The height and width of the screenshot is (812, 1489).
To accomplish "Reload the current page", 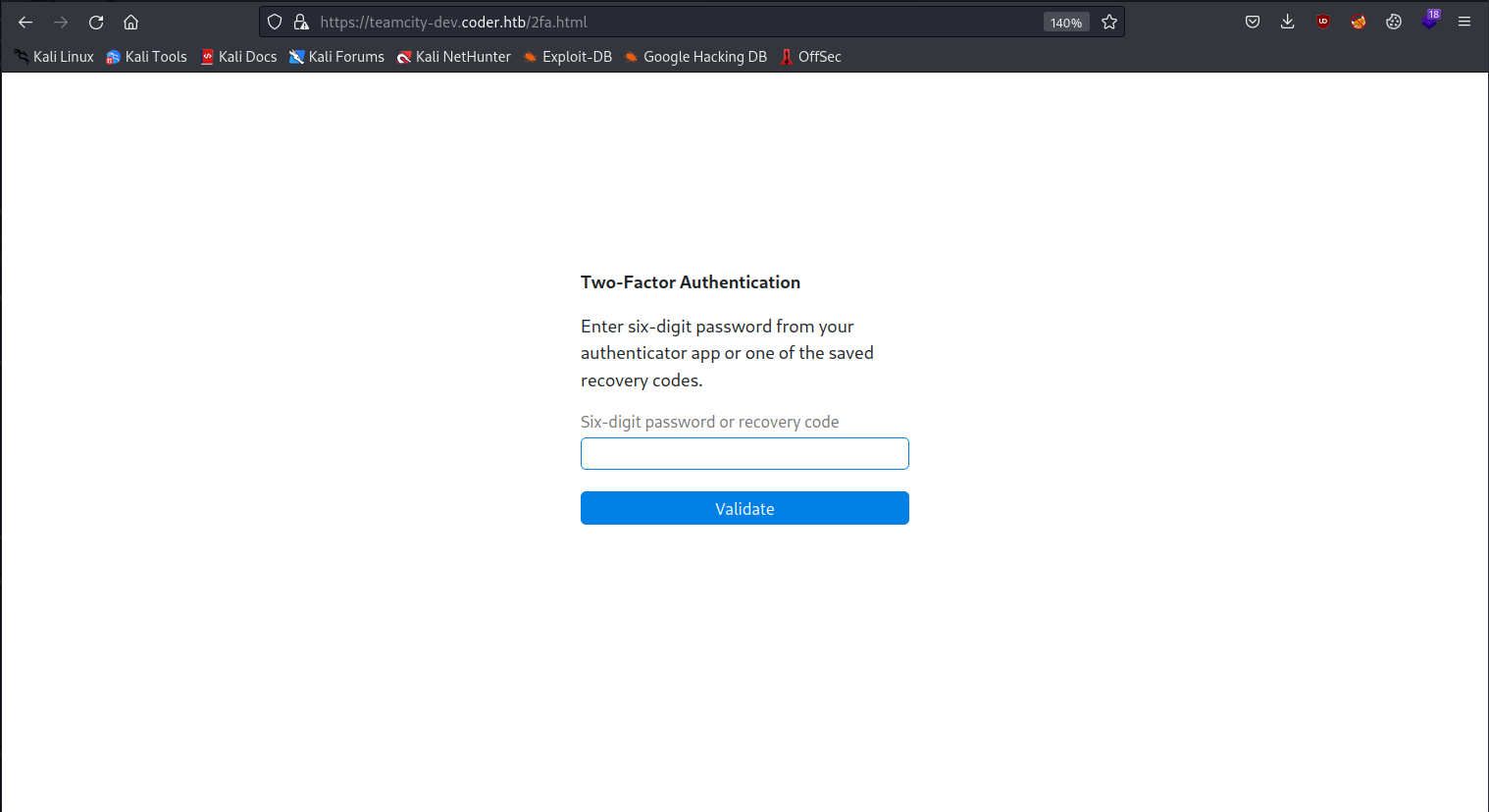I will pos(96,22).
